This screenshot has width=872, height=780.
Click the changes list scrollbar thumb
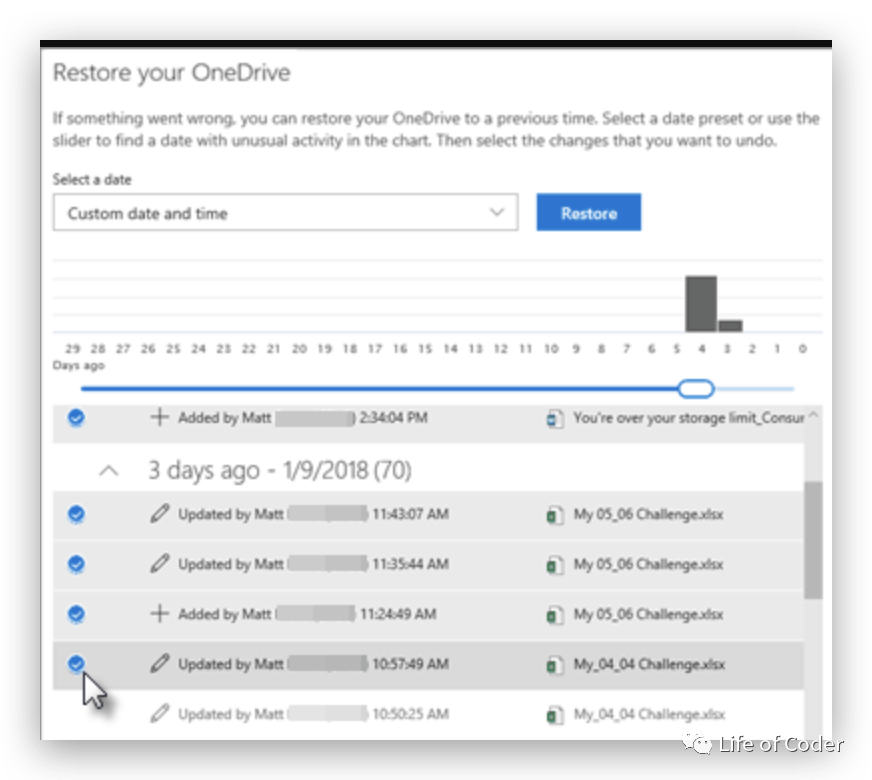813,540
